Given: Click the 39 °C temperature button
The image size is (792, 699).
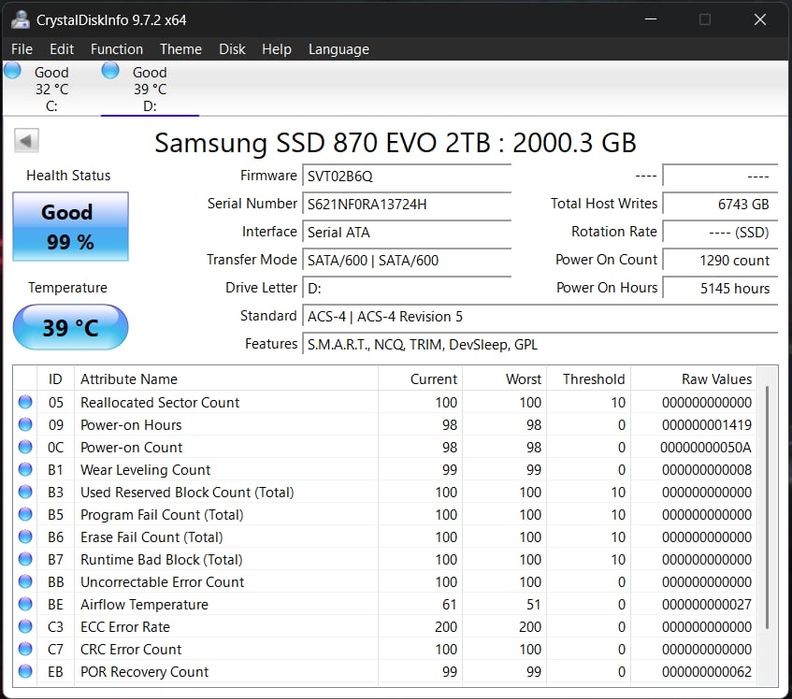Looking at the screenshot, I should pyautogui.click(x=70, y=327).
